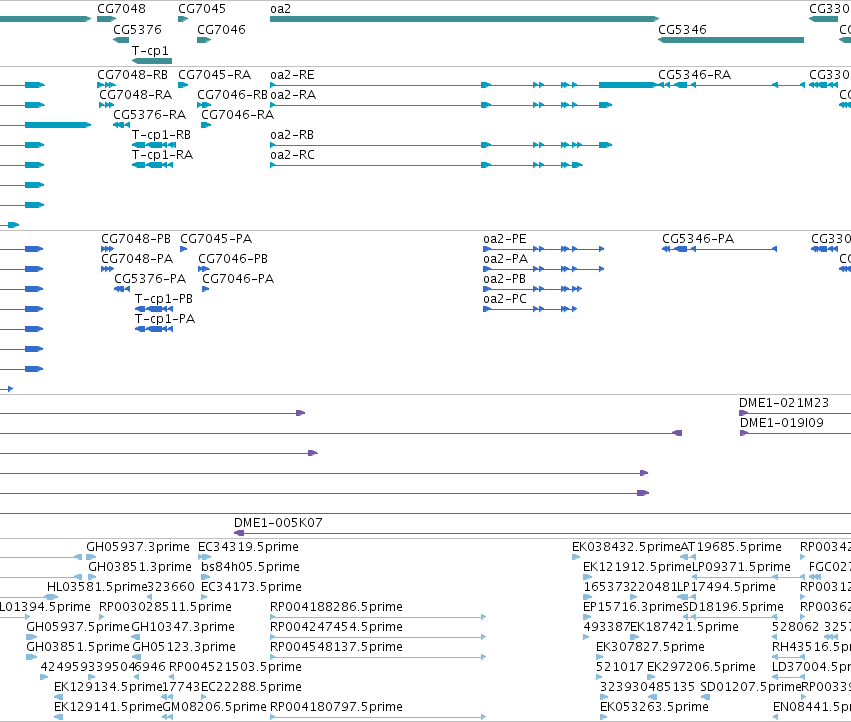Click T-cp1-RA transcript label
The height and width of the screenshot is (722, 851).
[x=162, y=155]
